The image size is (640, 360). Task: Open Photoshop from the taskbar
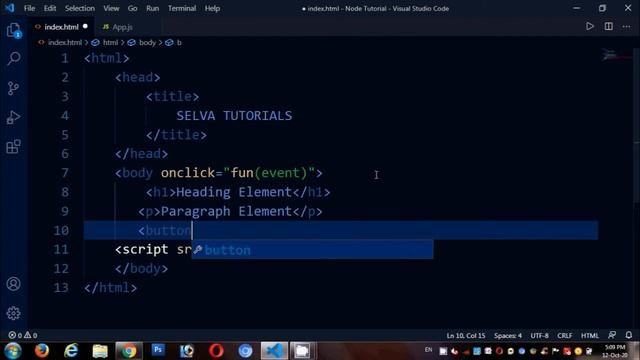point(158,350)
